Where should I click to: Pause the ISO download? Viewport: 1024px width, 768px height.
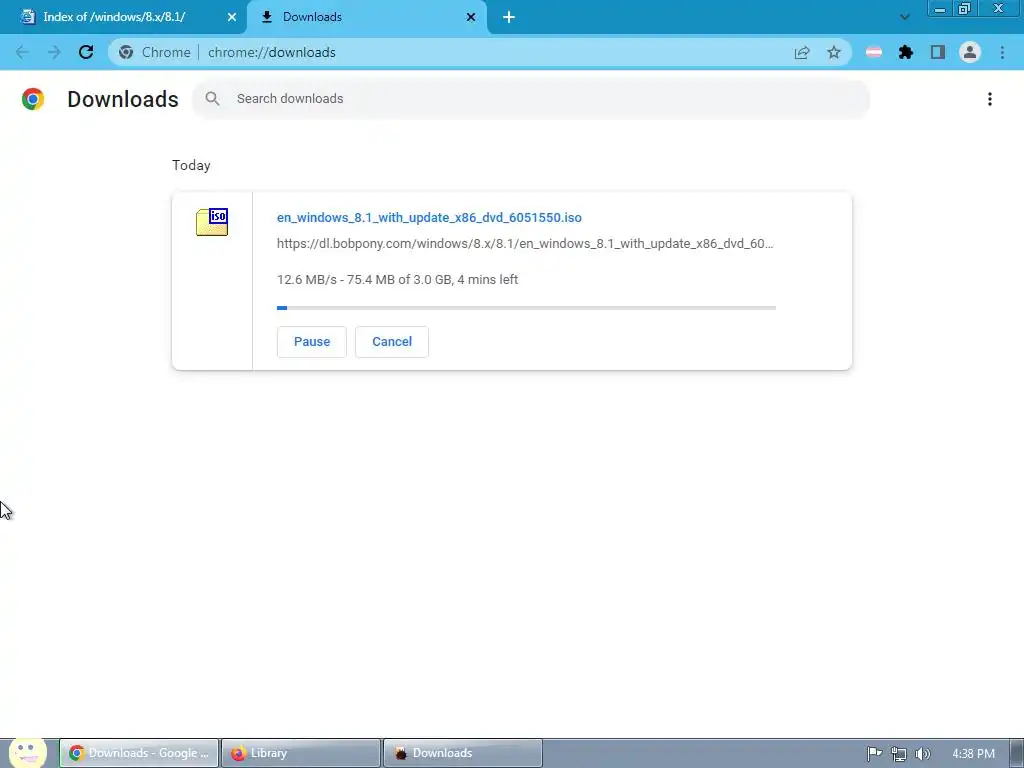tap(312, 342)
